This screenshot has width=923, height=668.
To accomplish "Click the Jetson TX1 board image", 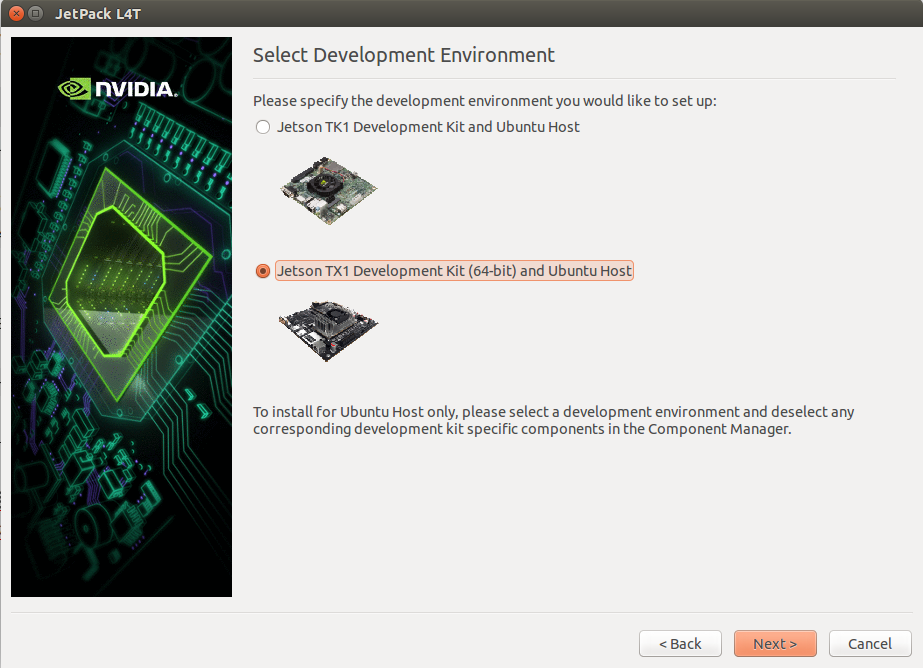I will pyautogui.click(x=328, y=331).
